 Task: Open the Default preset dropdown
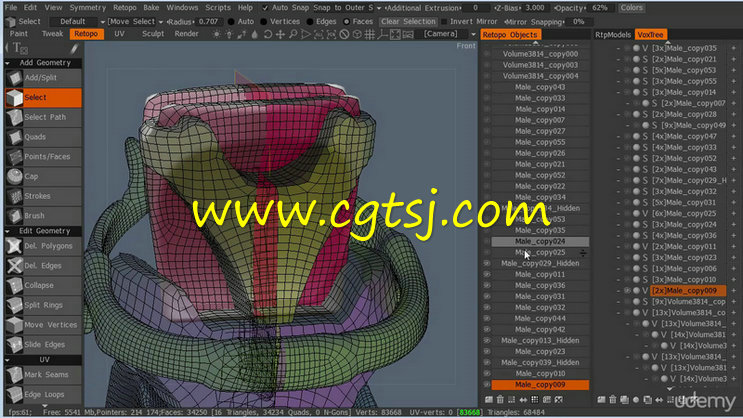[x=78, y=22]
